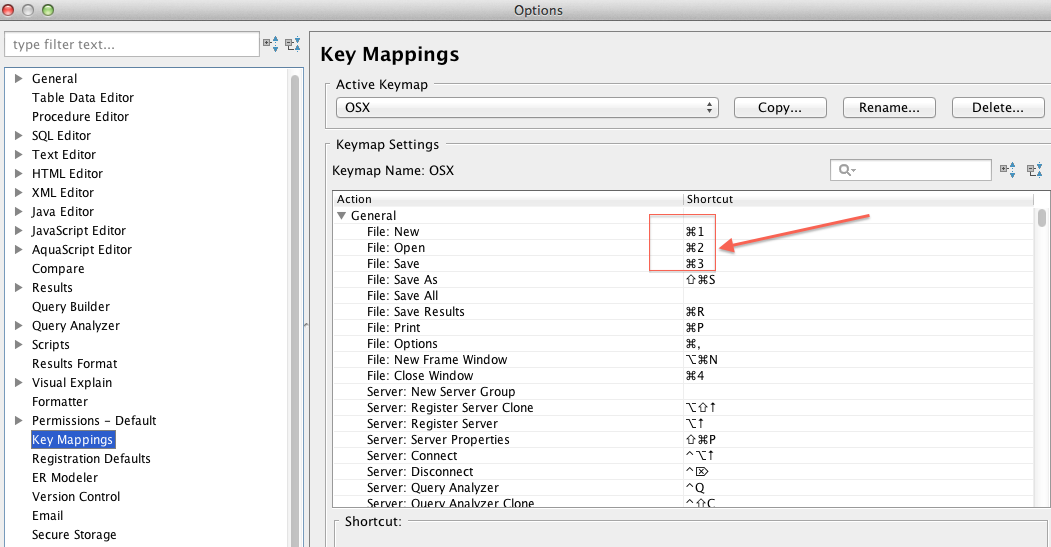The height and width of the screenshot is (547, 1051).
Task: Expand the SQL Editor node
Action: point(19,135)
